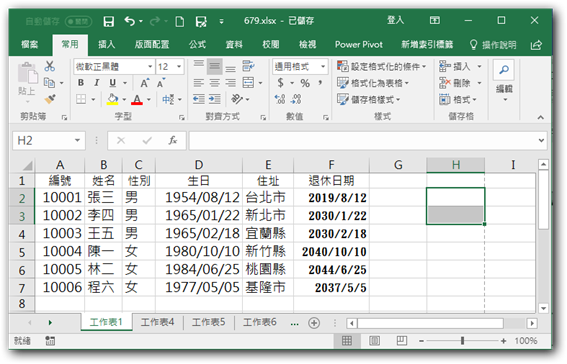The image size is (567, 364).
Task: Click the Share icon at ribbon right
Action: tap(536, 45)
